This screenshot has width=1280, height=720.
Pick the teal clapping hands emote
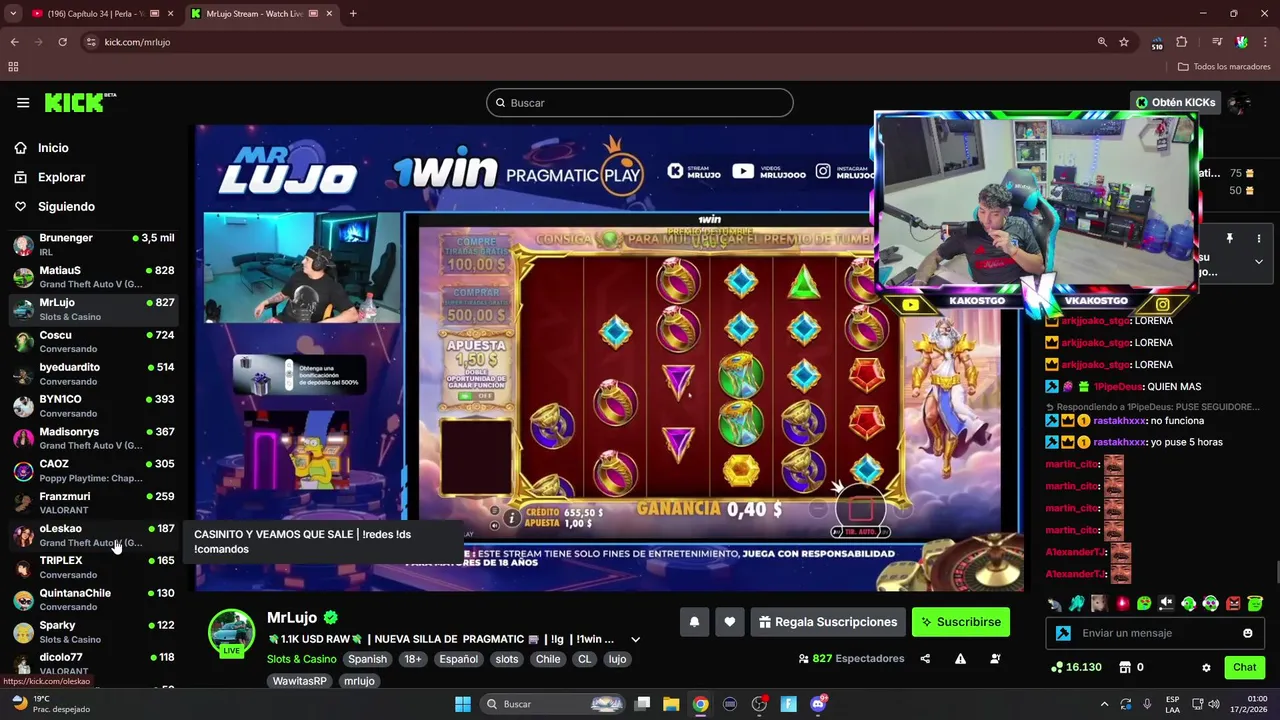point(1076,603)
